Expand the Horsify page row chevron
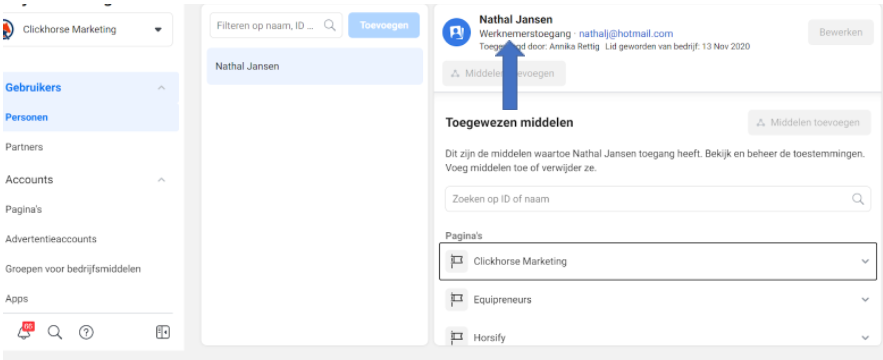The image size is (883, 360). [866, 337]
